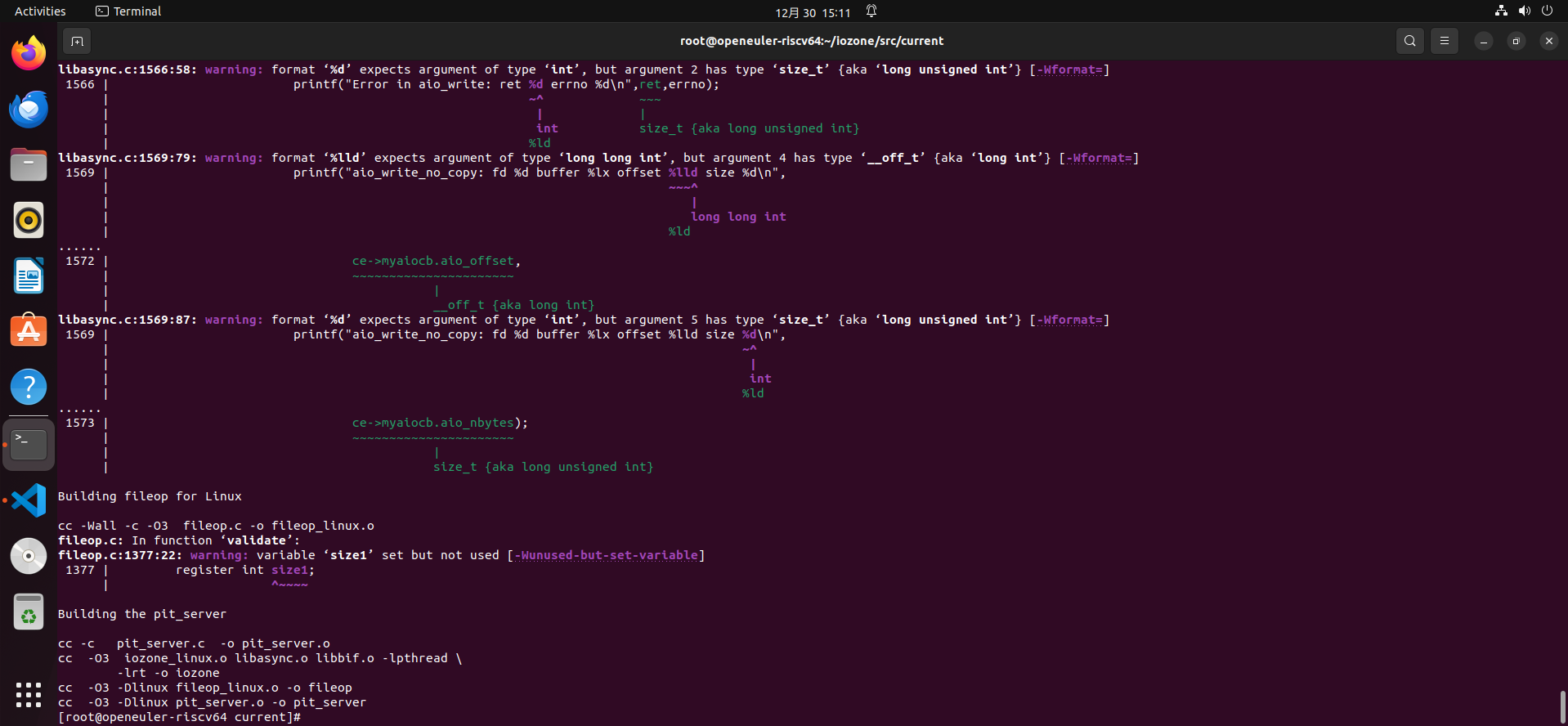Open the Files manager in dock

29,165
